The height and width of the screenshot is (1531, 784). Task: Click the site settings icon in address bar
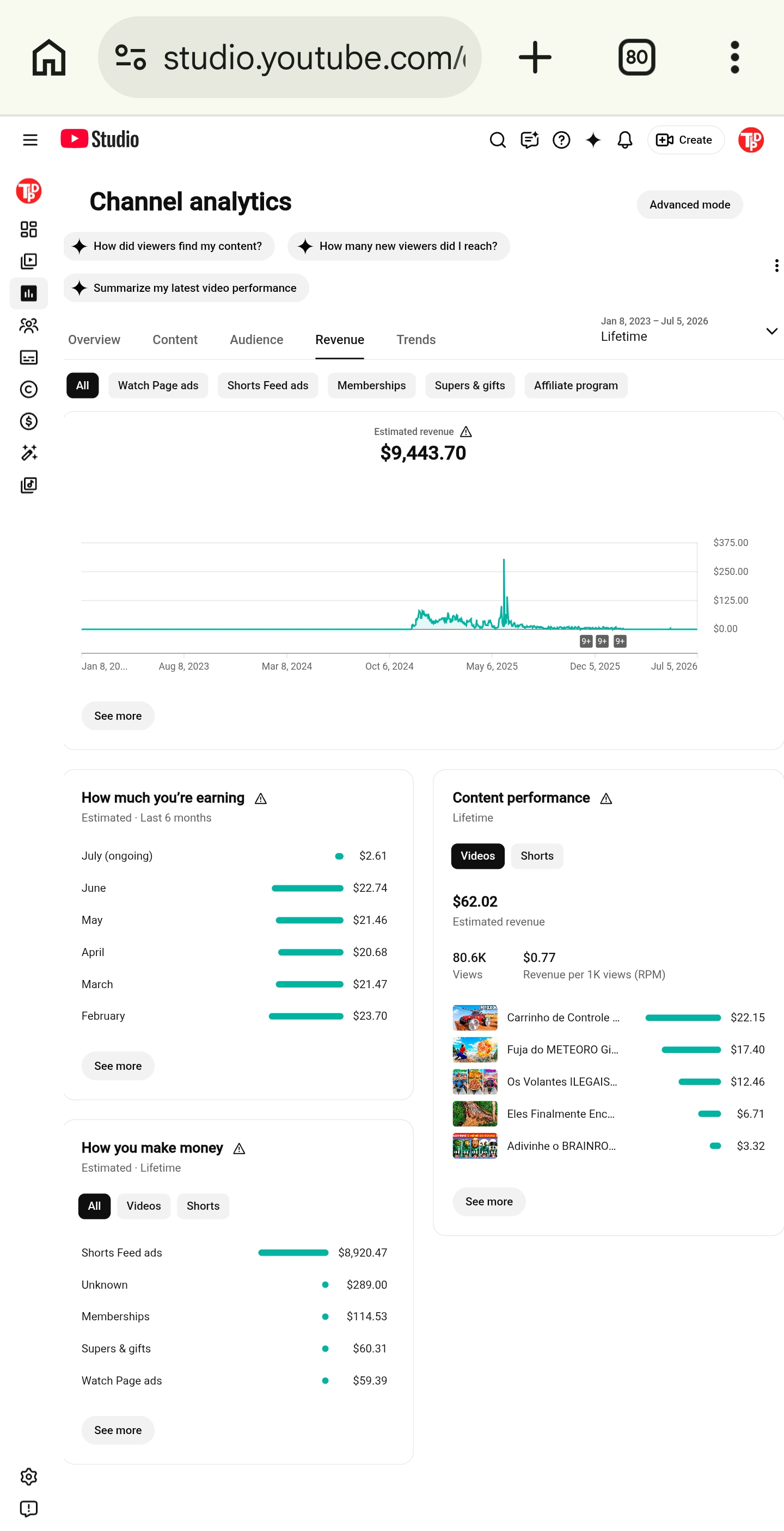(x=131, y=57)
